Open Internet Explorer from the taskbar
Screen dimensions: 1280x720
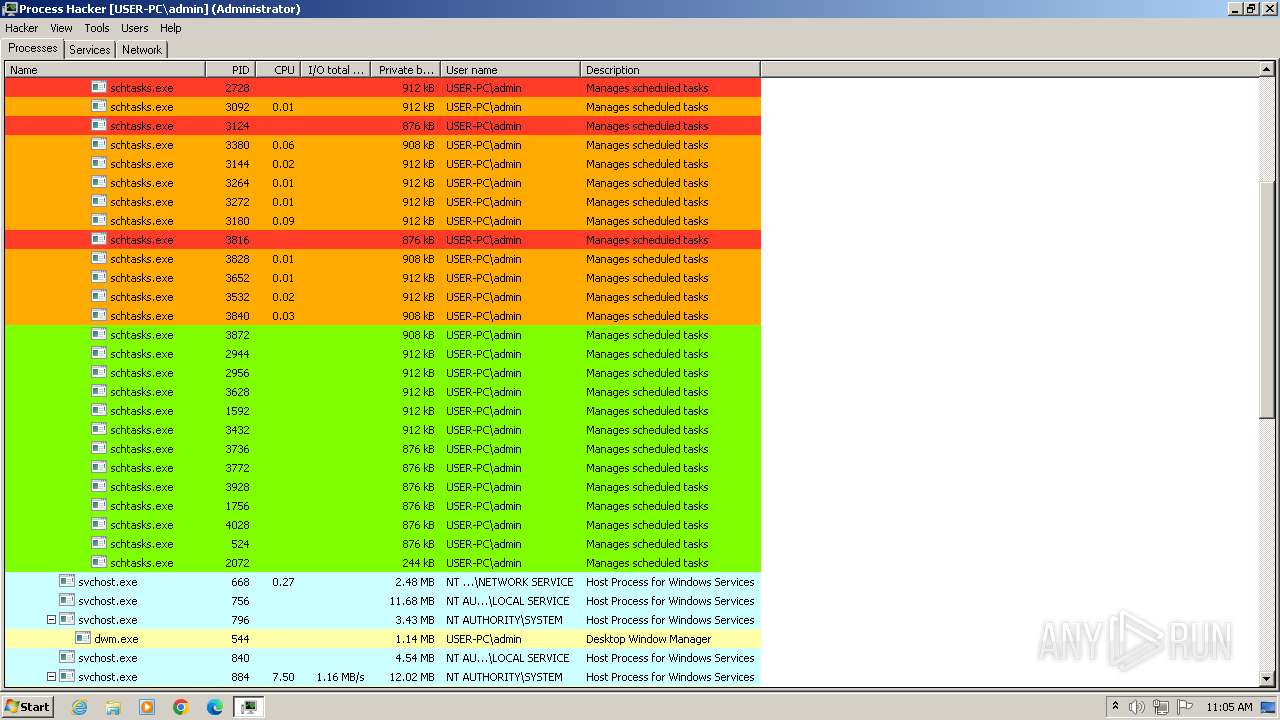(79, 707)
